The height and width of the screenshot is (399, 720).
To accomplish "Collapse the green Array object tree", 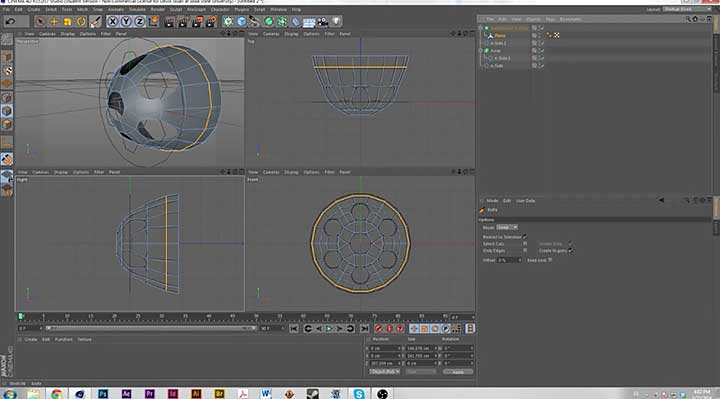I will click(x=481, y=51).
